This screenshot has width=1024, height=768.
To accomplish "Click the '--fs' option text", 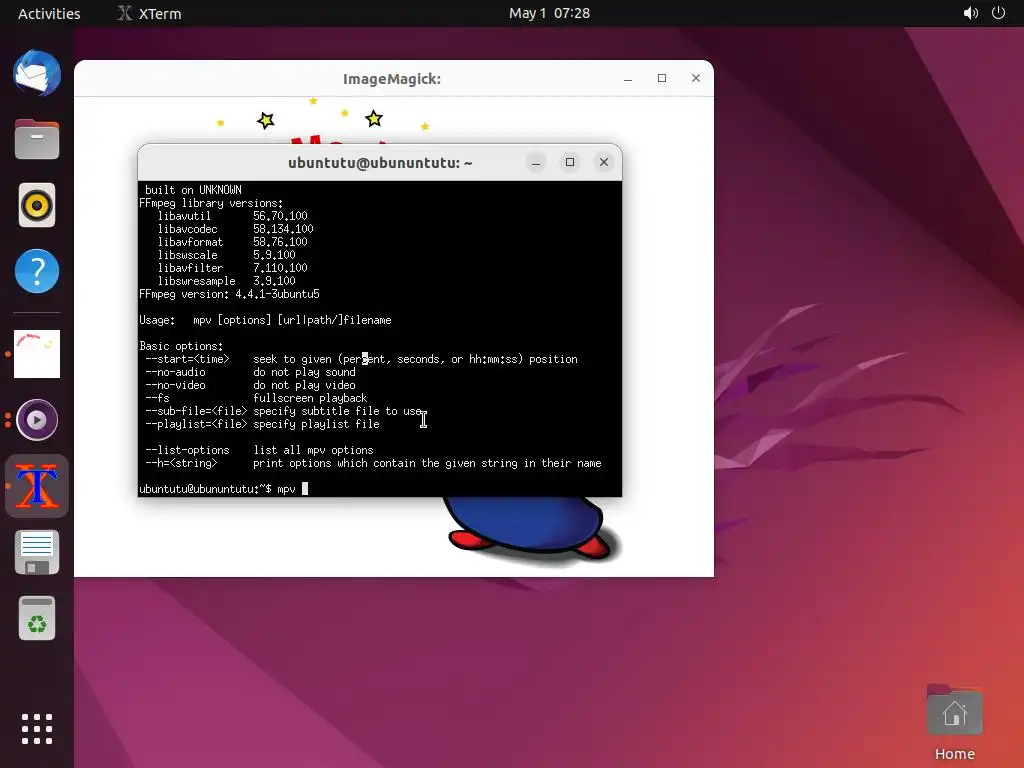I will click(157, 398).
